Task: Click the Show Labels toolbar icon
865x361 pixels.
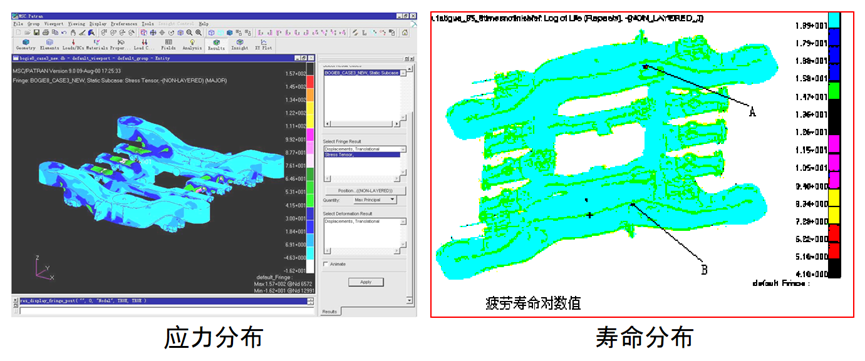Action: [x=238, y=33]
